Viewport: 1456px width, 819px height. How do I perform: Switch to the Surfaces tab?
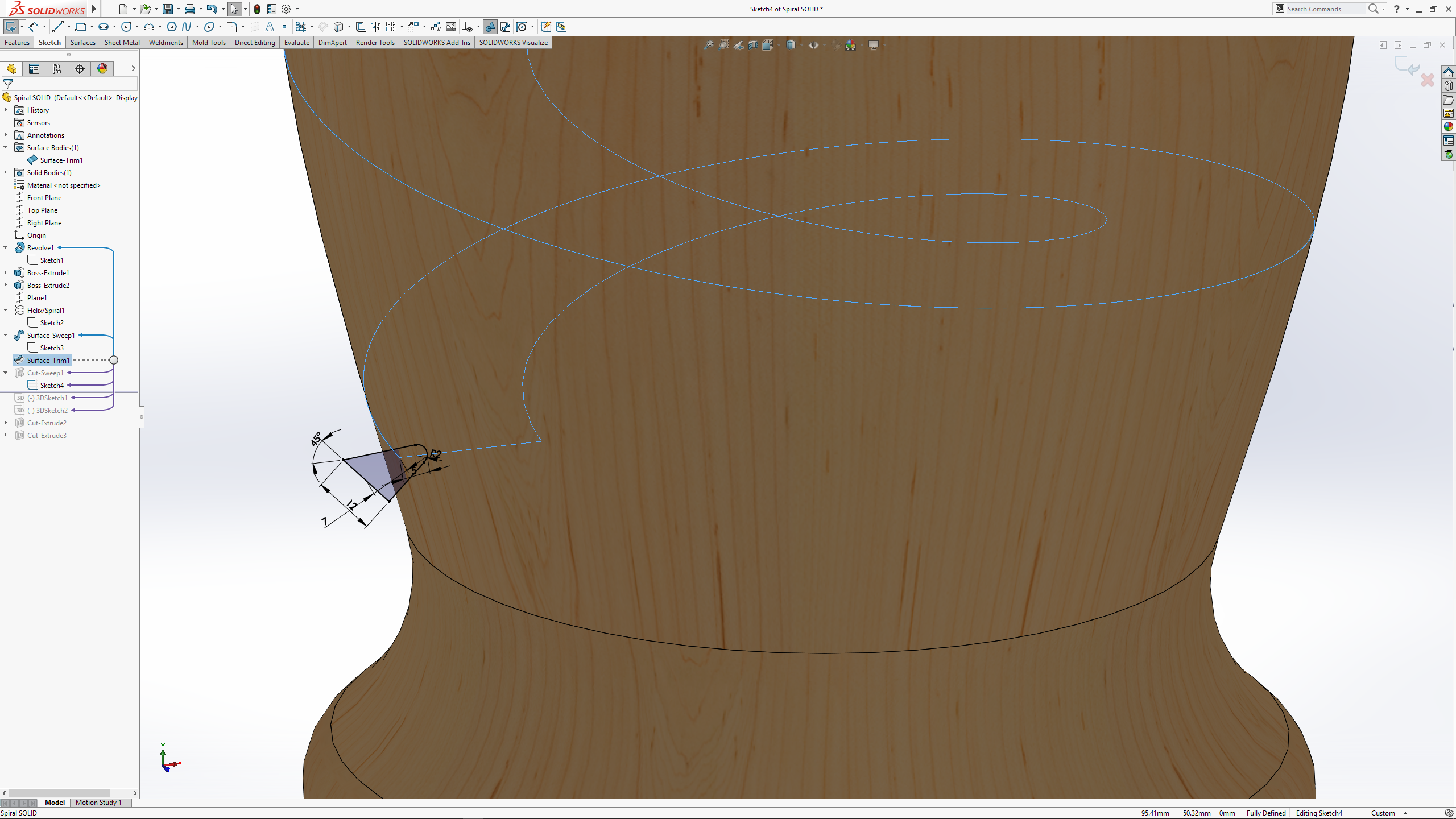82,43
